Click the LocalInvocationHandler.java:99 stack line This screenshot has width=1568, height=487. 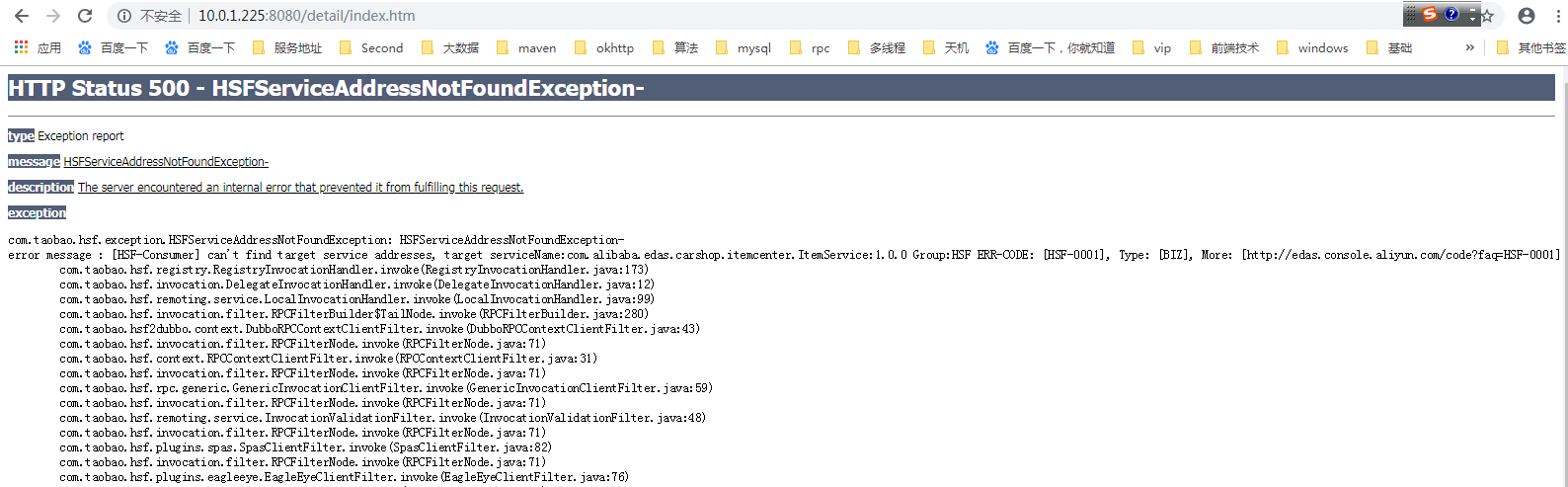click(x=356, y=299)
